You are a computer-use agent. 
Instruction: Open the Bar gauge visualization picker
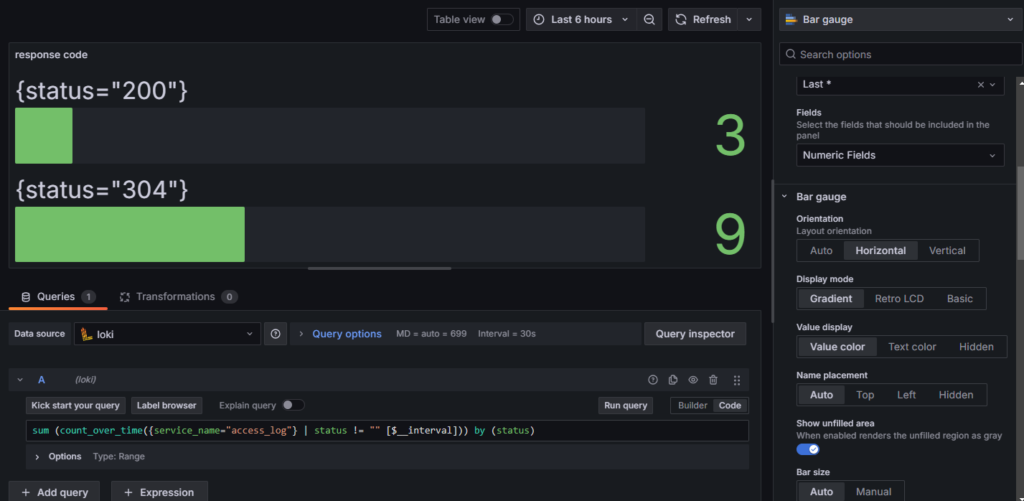point(901,20)
